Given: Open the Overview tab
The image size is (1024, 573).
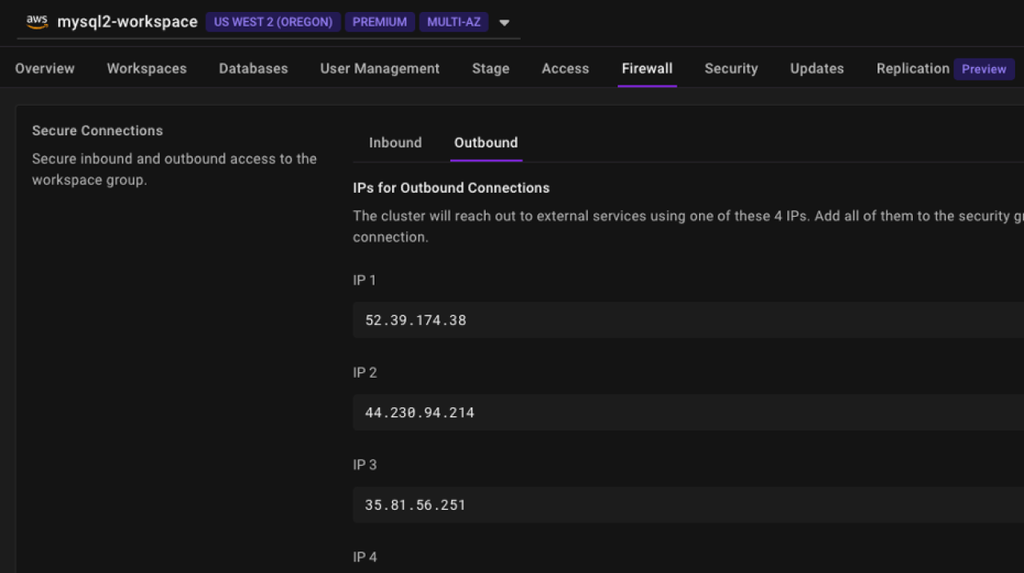Looking at the screenshot, I should pyautogui.click(x=45, y=69).
